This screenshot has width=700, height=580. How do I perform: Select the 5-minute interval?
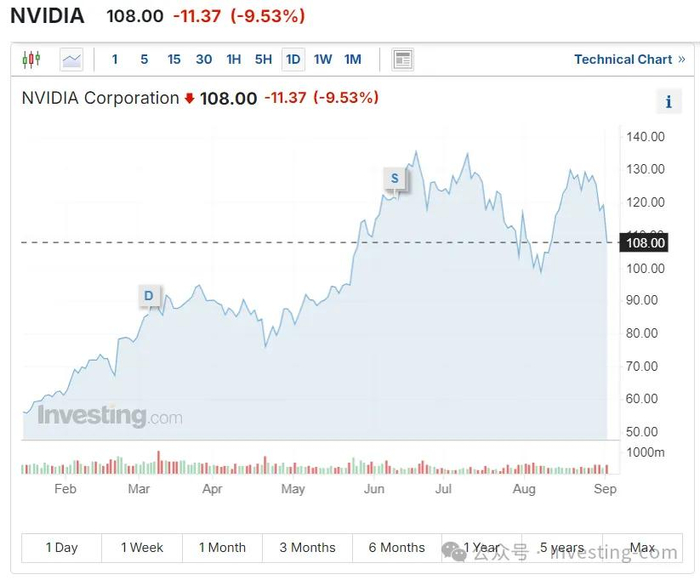point(144,60)
